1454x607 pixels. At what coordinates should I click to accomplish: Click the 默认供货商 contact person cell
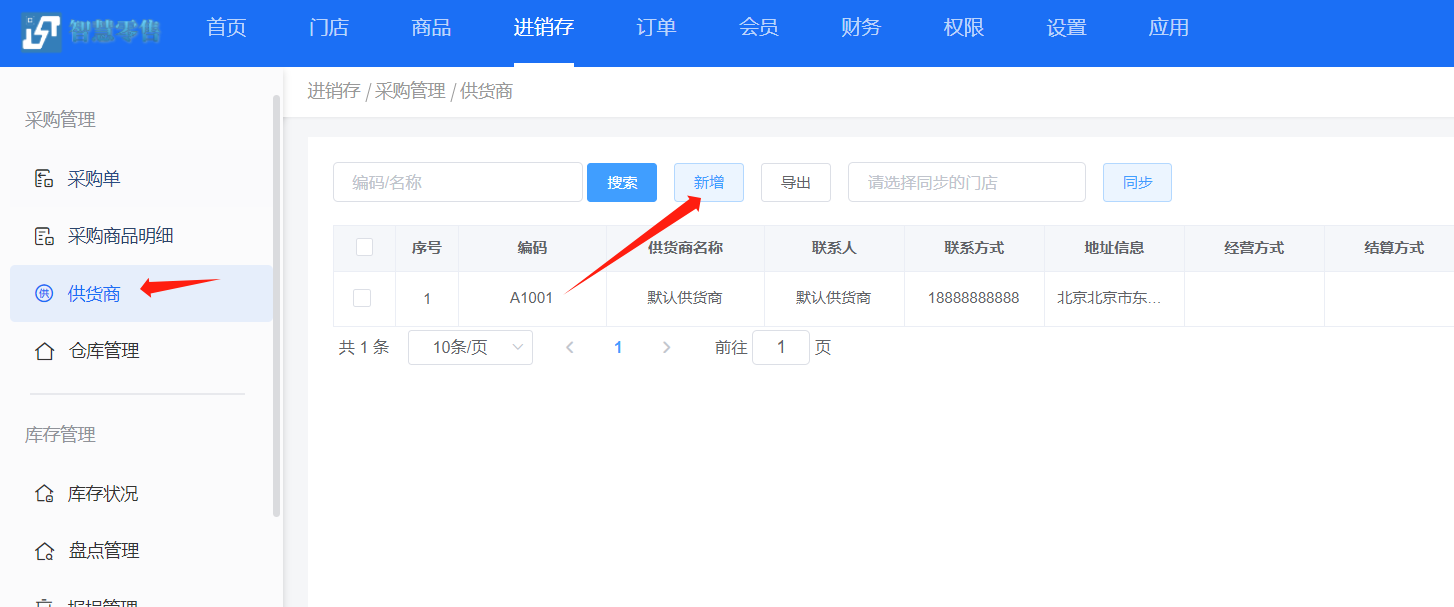(x=834, y=298)
